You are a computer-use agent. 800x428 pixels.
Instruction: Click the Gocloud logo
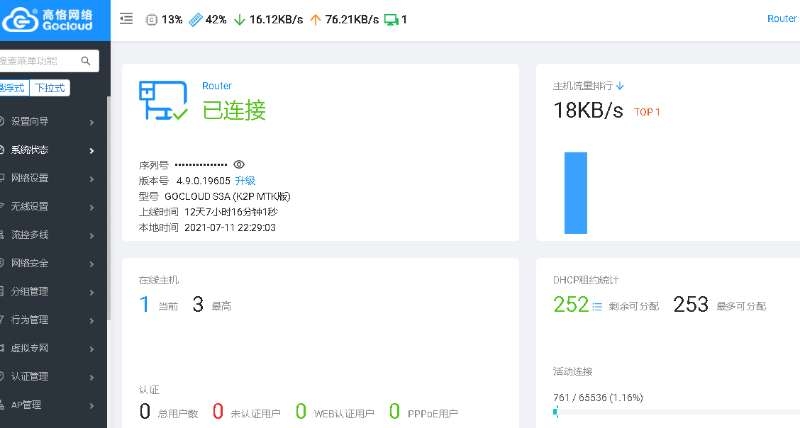(53, 20)
